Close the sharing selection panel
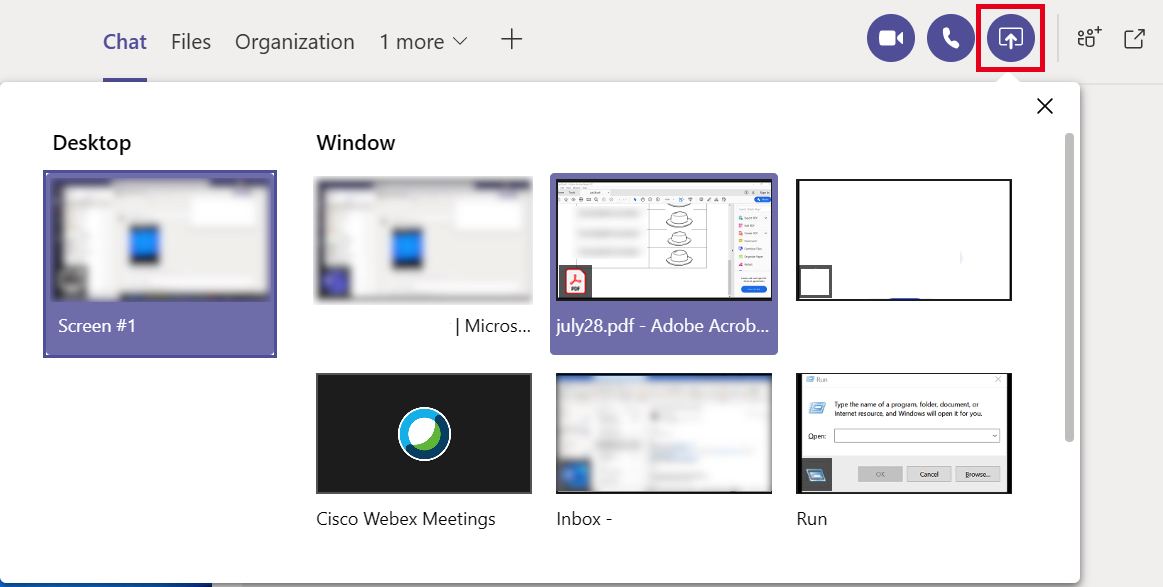 click(x=1044, y=105)
